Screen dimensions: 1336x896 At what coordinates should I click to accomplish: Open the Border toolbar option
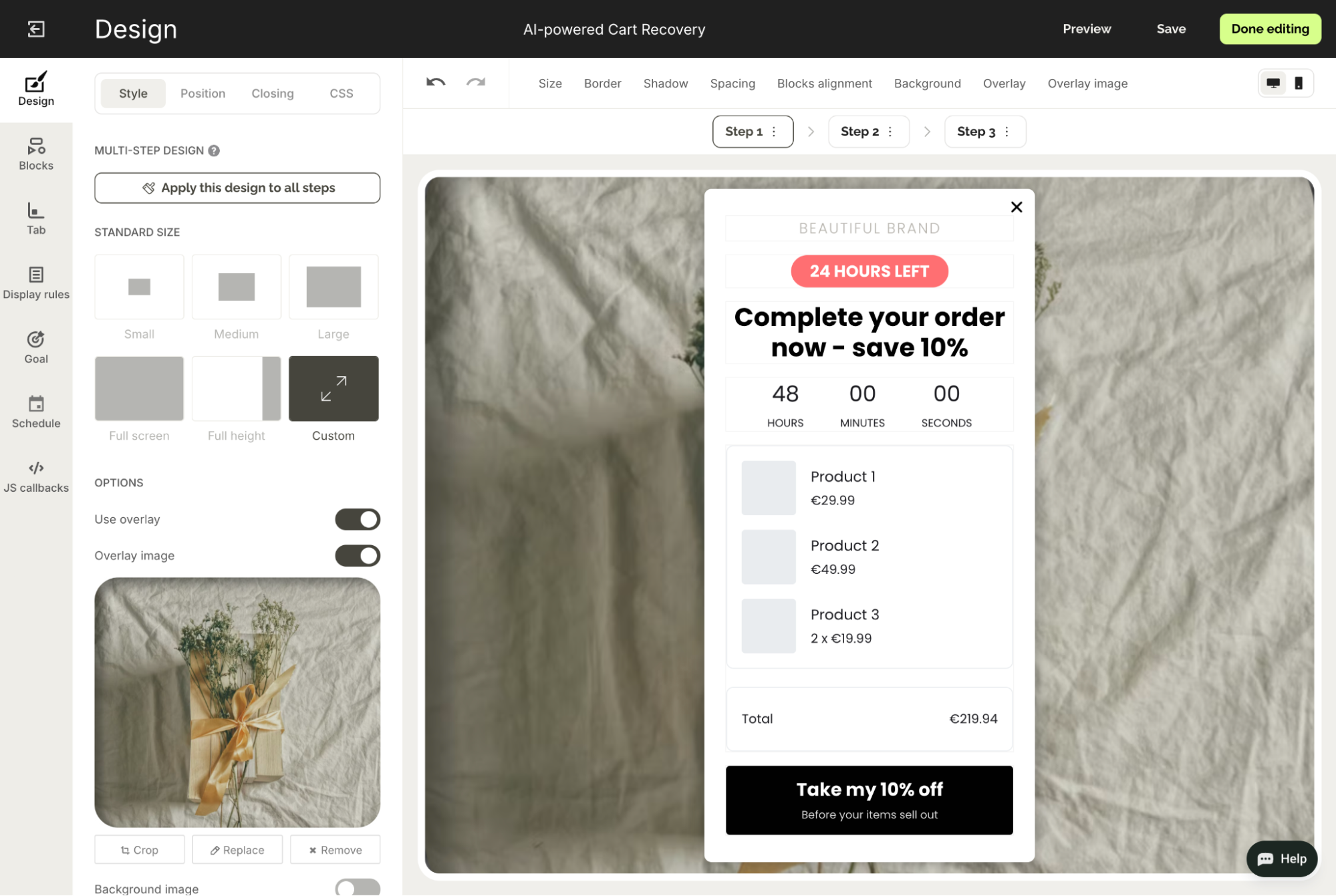click(x=602, y=84)
